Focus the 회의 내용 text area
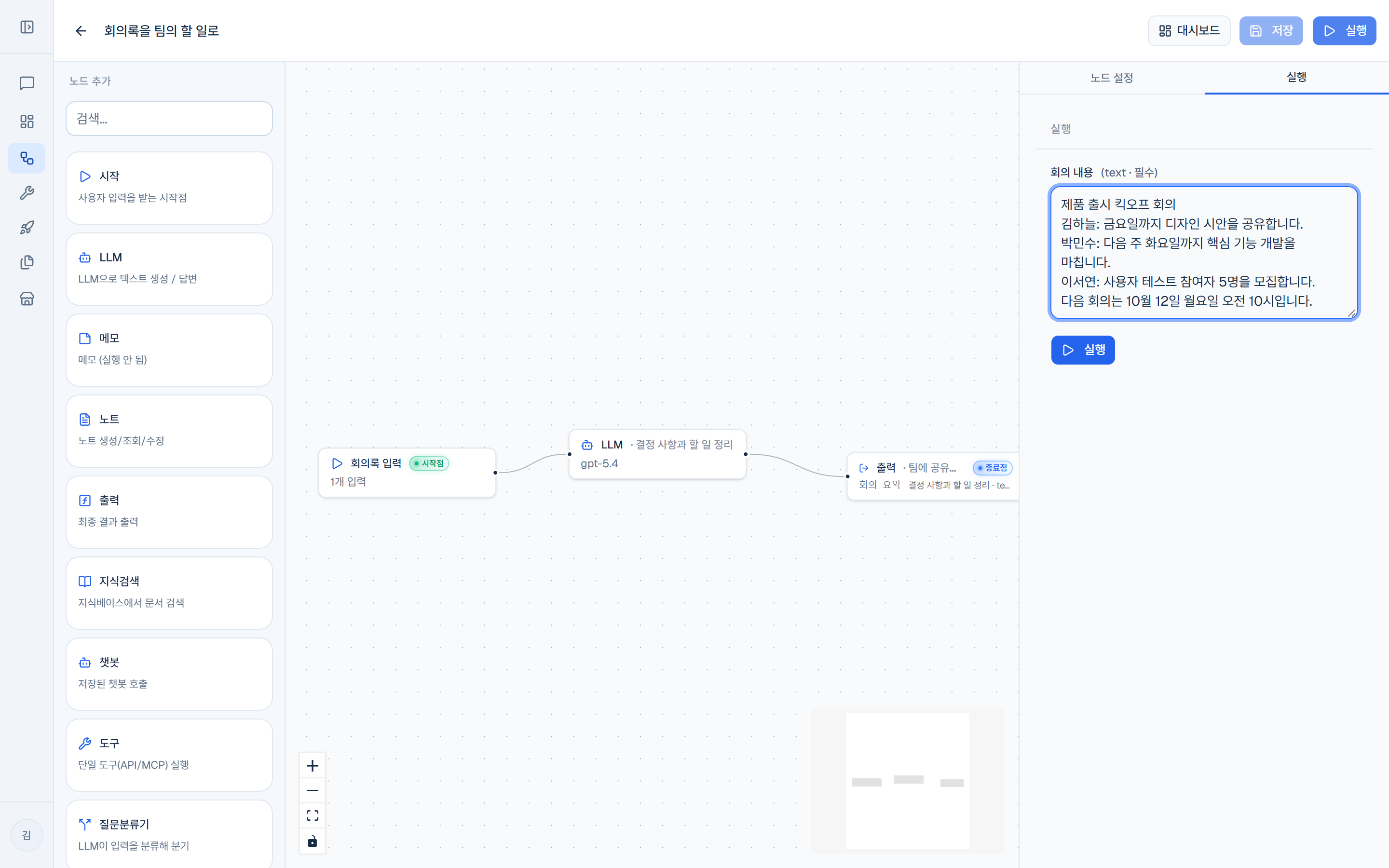Image resolution: width=1389 pixels, height=868 pixels. point(1204,253)
